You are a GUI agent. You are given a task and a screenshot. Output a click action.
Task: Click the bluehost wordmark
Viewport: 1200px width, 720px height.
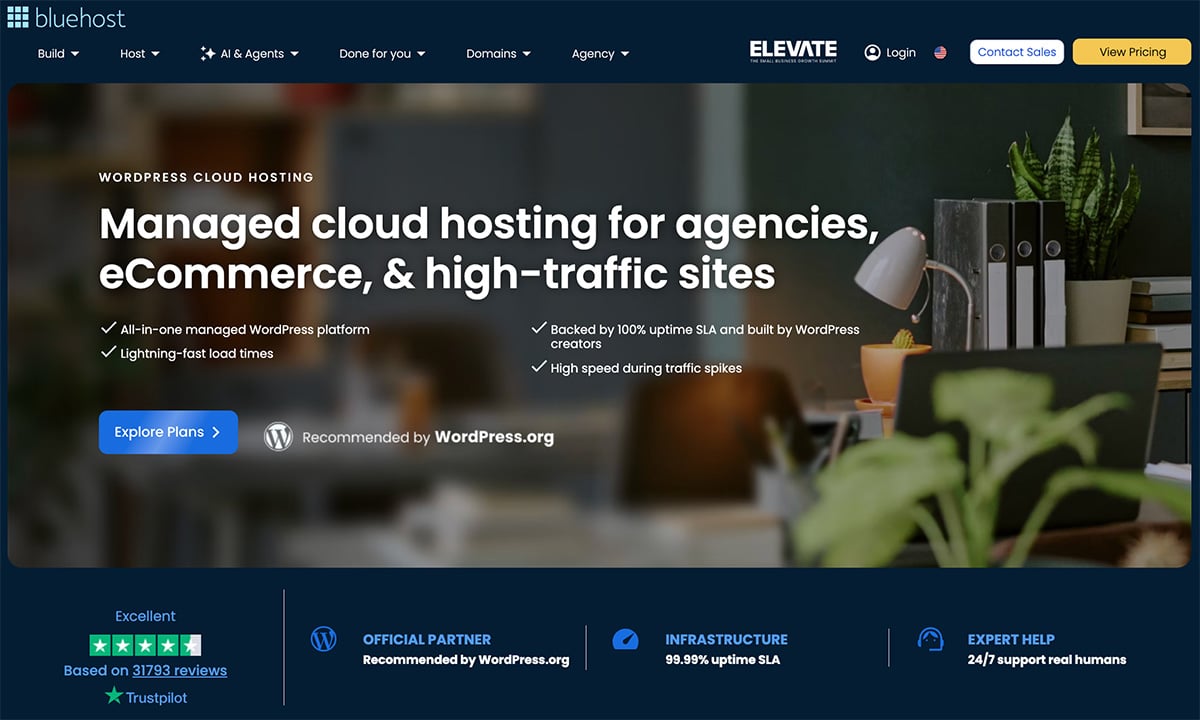tap(80, 17)
